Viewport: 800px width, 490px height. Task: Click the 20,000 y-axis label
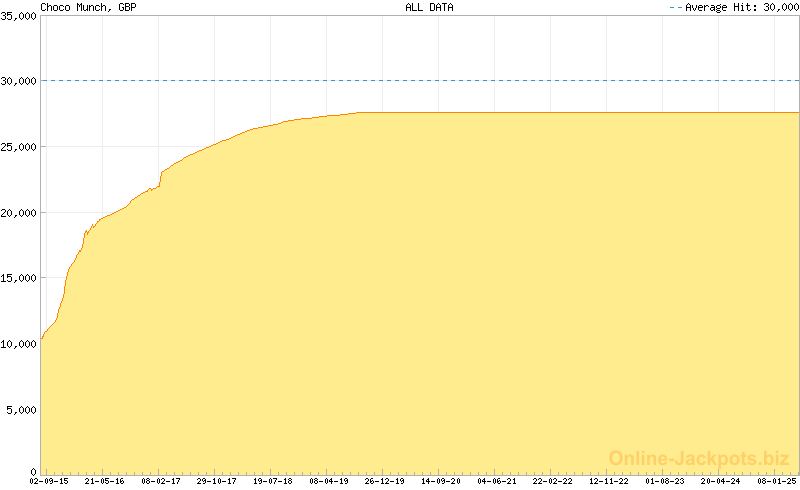(x=19, y=213)
